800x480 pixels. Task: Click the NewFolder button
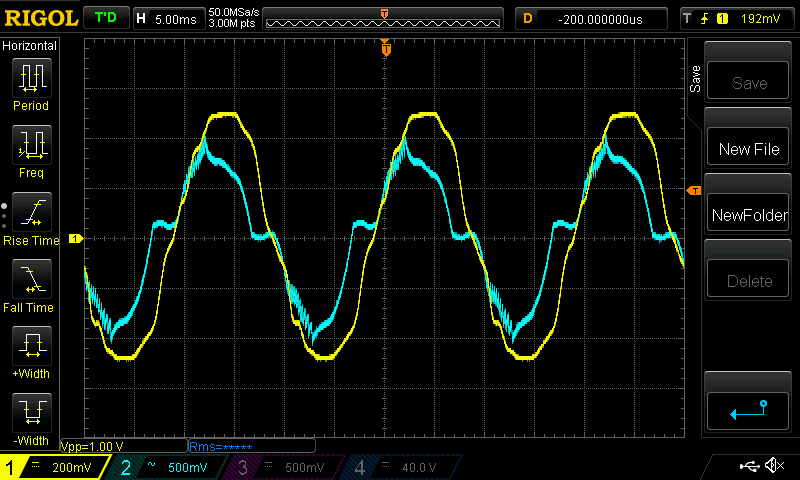point(749,215)
